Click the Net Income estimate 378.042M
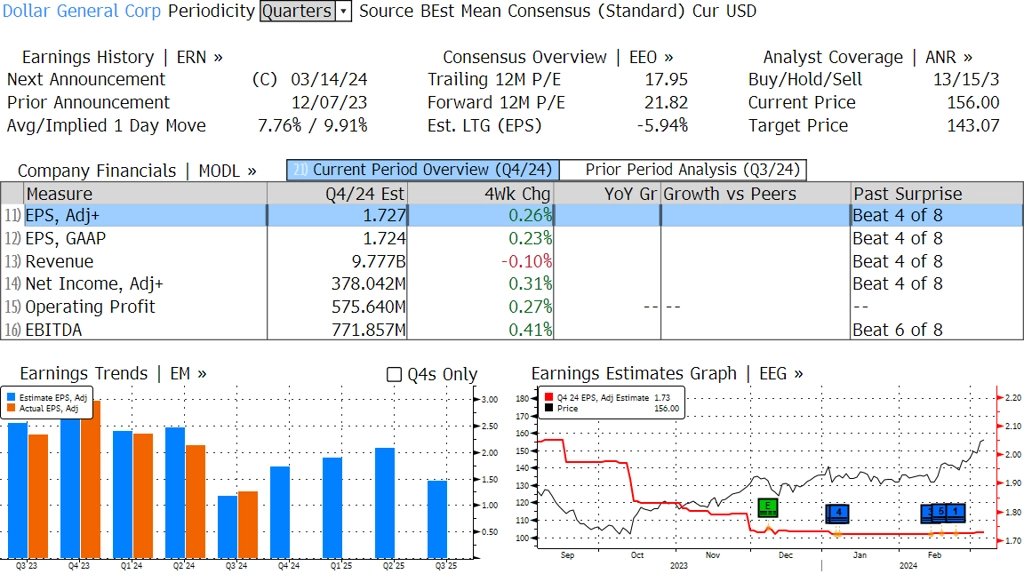 click(368, 284)
